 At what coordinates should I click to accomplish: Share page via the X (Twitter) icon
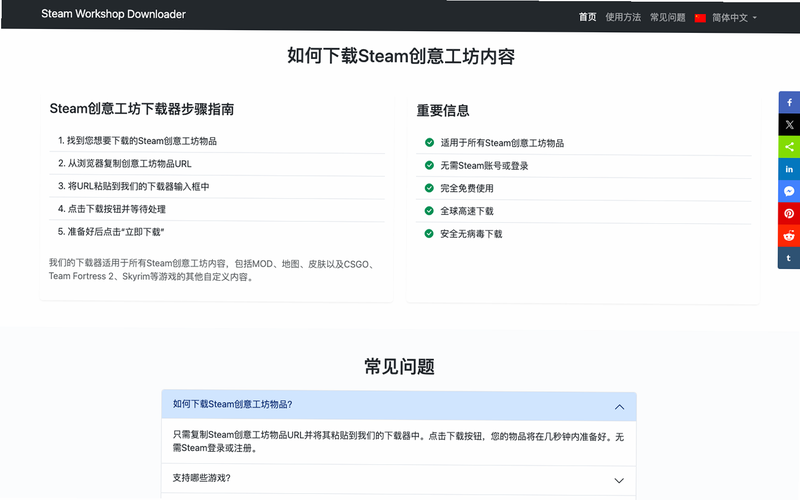(x=789, y=124)
